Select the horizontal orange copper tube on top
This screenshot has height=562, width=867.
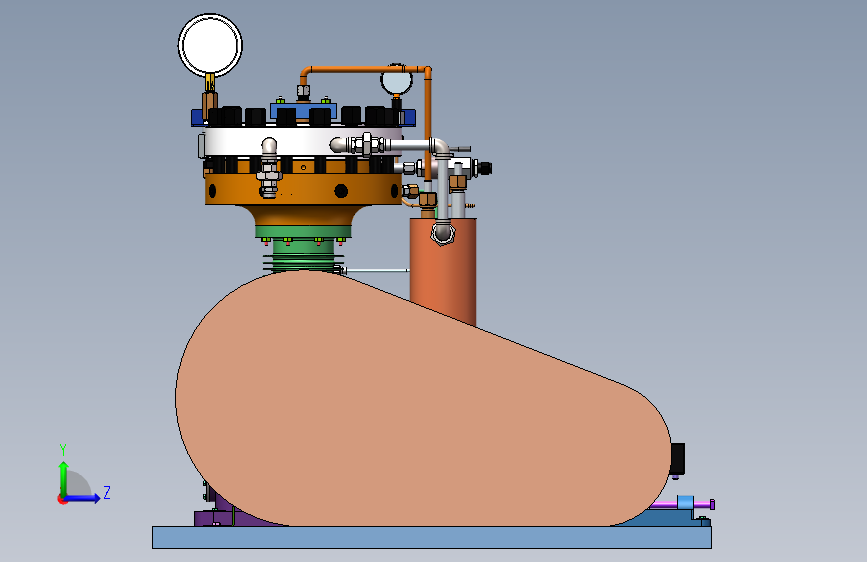[365, 70]
